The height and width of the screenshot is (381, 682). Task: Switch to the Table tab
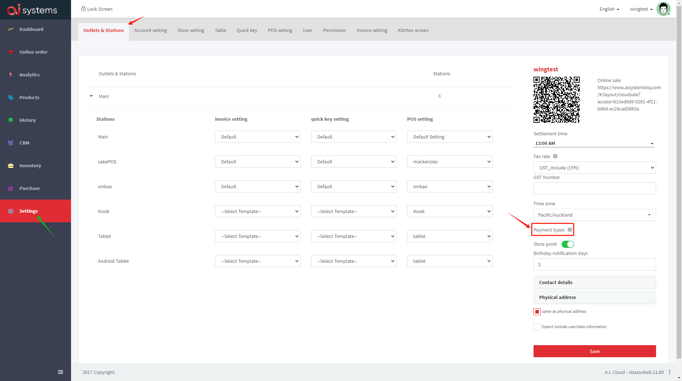221,30
